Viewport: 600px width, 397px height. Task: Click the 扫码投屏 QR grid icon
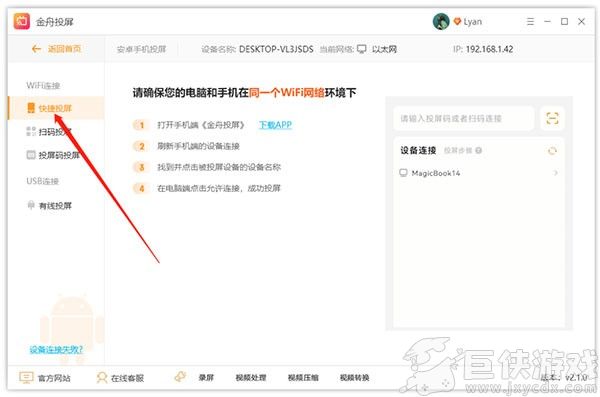[31, 131]
